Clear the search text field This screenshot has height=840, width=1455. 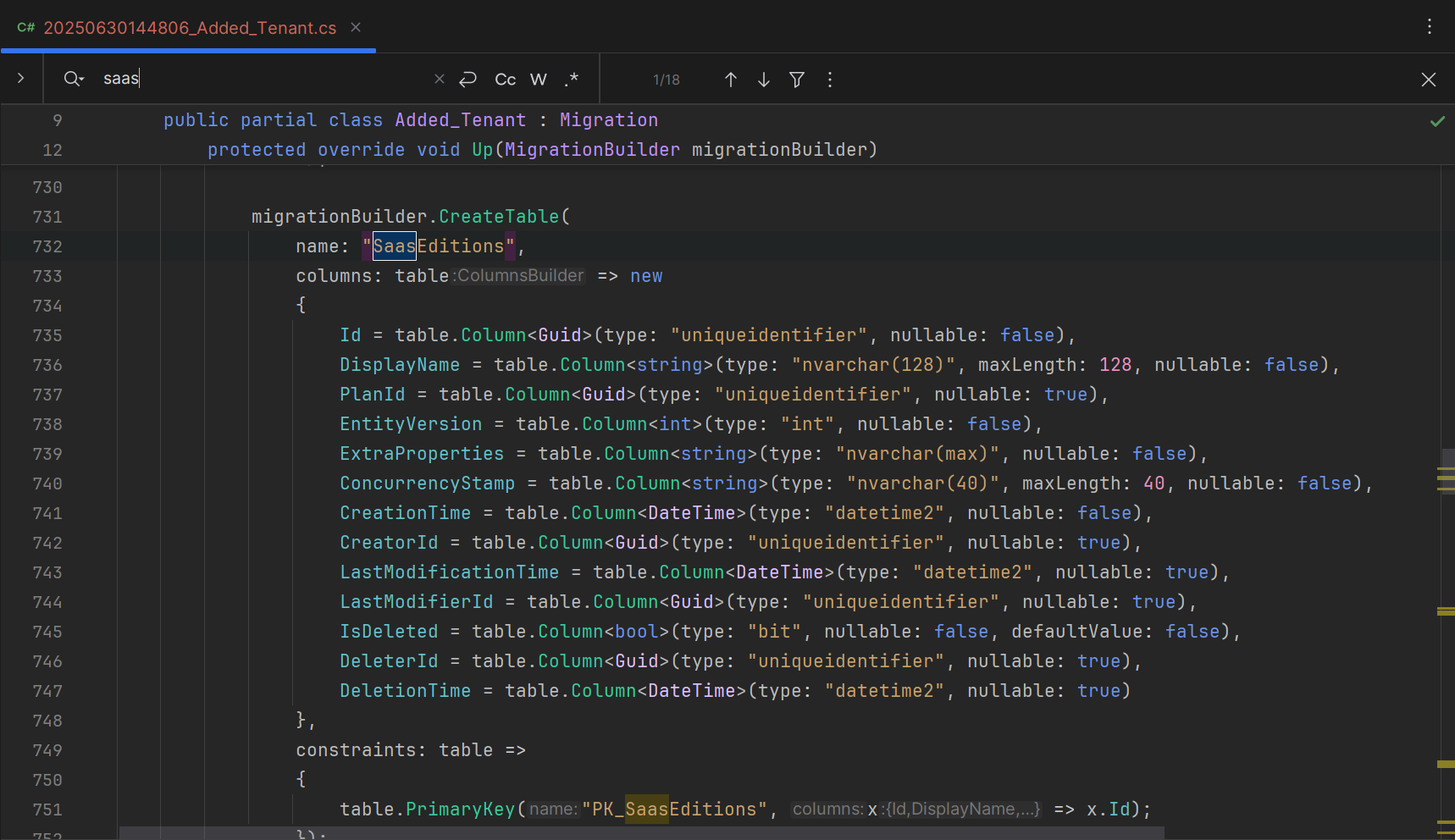[x=439, y=79]
